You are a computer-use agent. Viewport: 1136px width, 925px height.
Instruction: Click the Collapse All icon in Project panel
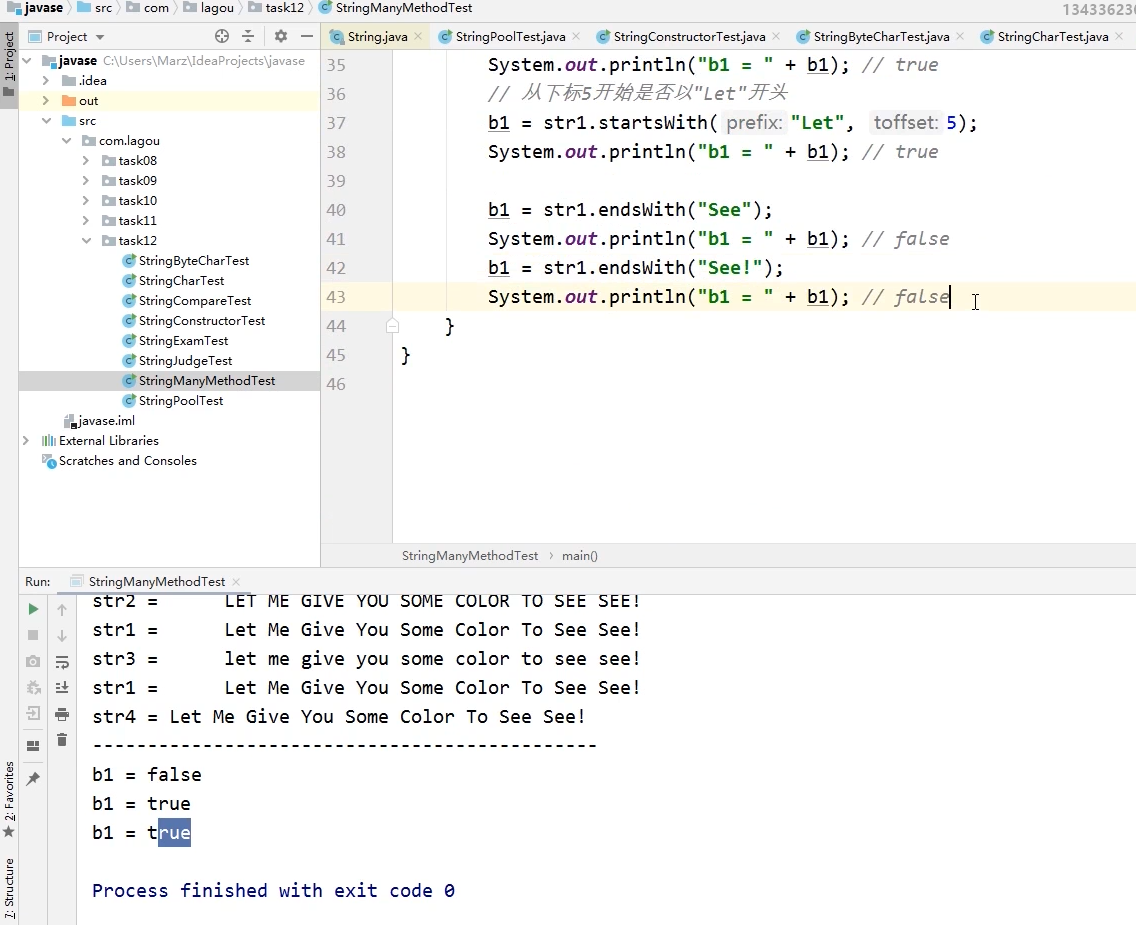(248, 36)
